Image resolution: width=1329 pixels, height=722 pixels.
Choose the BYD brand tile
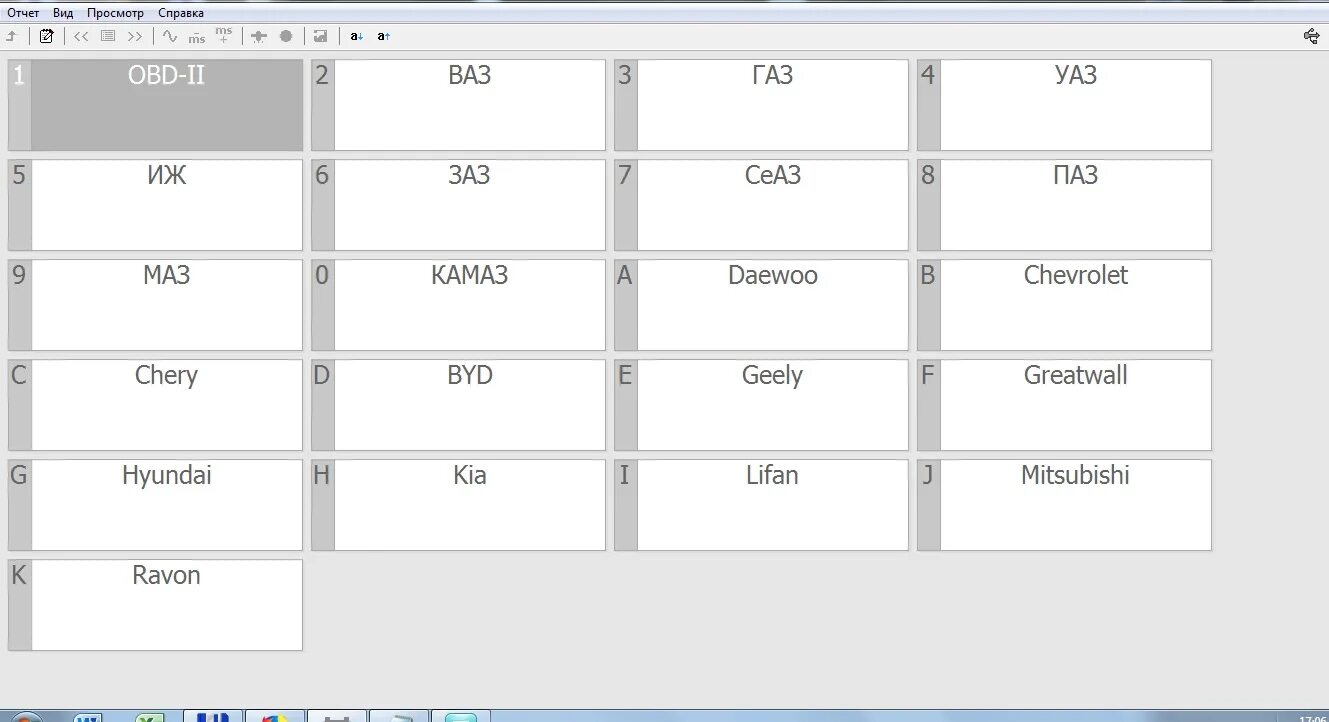(458, 405)
